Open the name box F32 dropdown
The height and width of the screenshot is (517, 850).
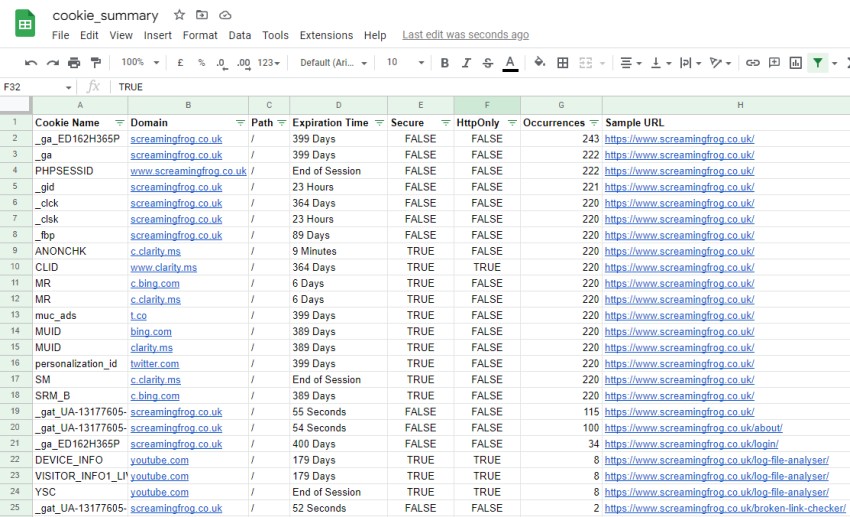coord(68,87)
